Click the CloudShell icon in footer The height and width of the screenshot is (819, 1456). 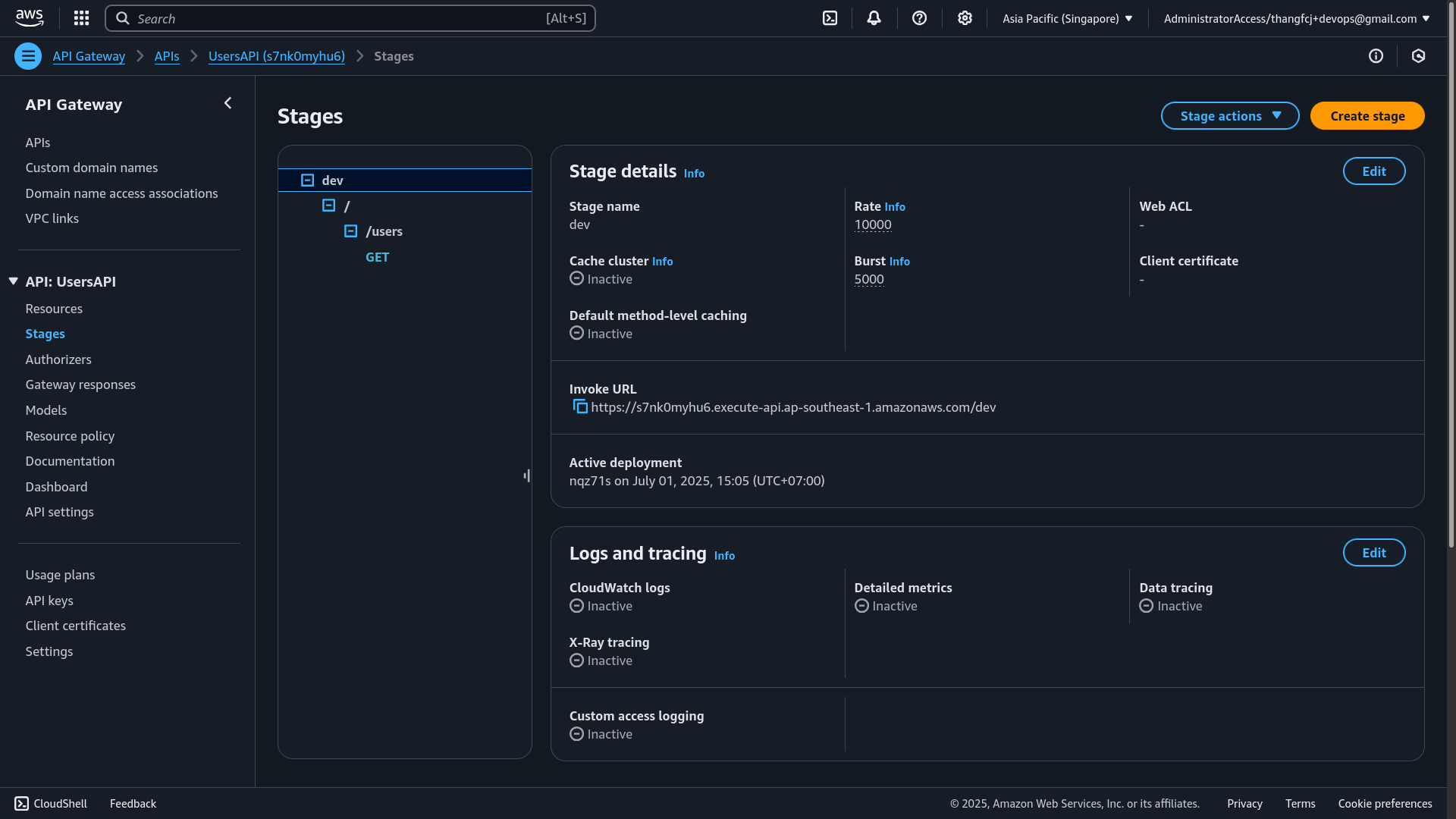pos(22,804)
